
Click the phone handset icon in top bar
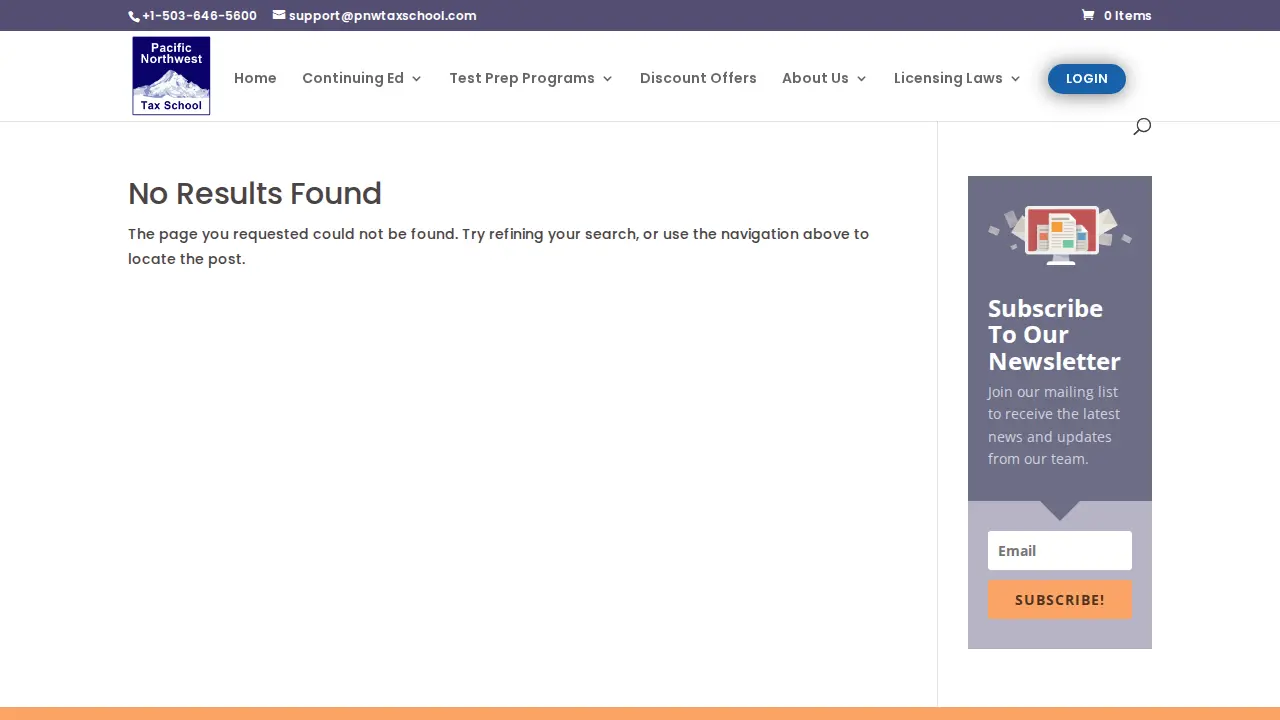click(134, 16)
